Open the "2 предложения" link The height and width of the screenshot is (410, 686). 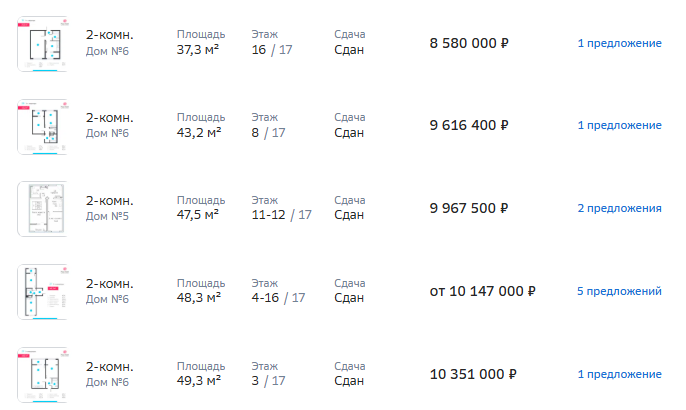(x=619, y=209)
